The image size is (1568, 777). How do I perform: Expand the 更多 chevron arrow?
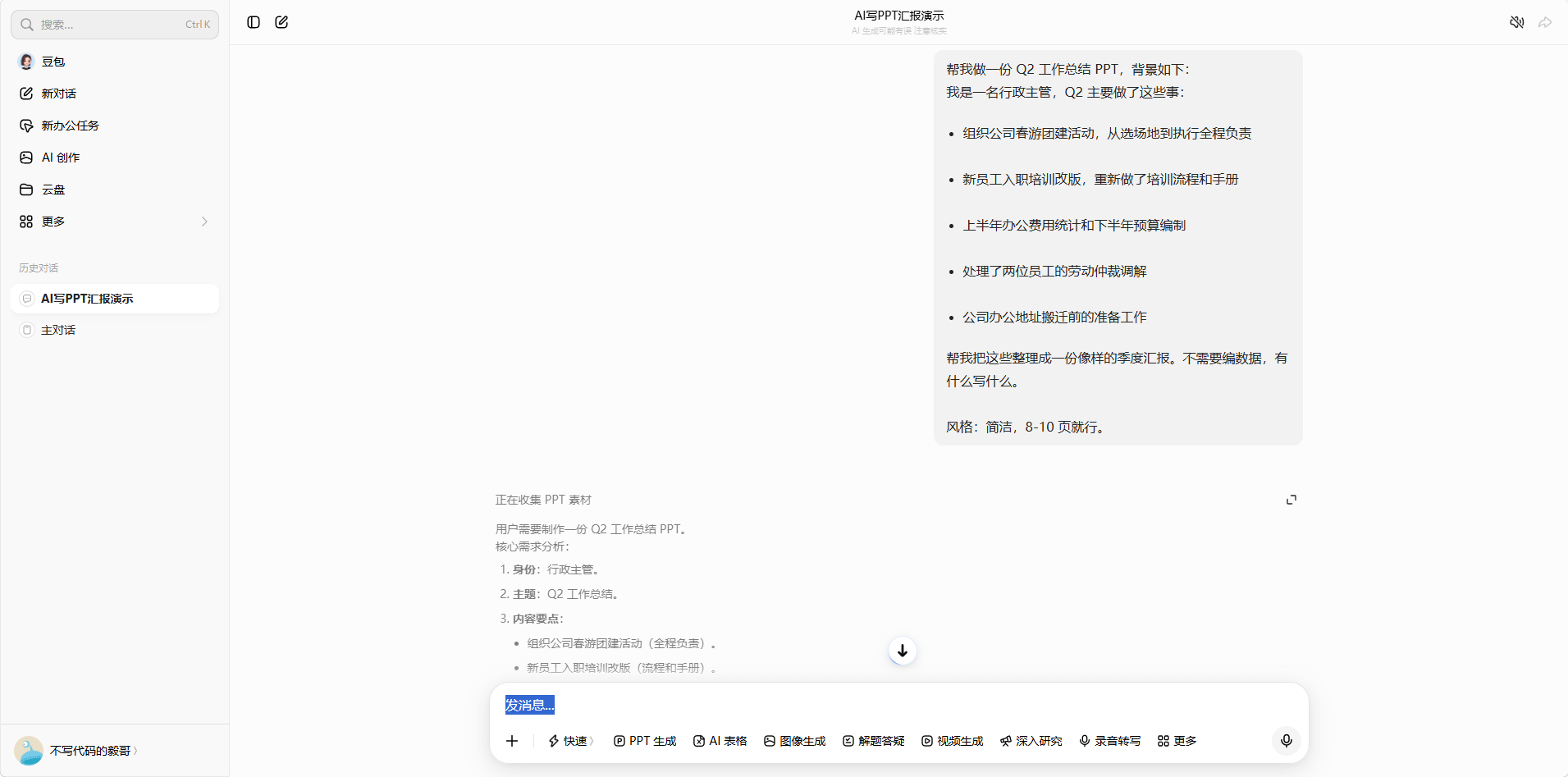(204, 222)
